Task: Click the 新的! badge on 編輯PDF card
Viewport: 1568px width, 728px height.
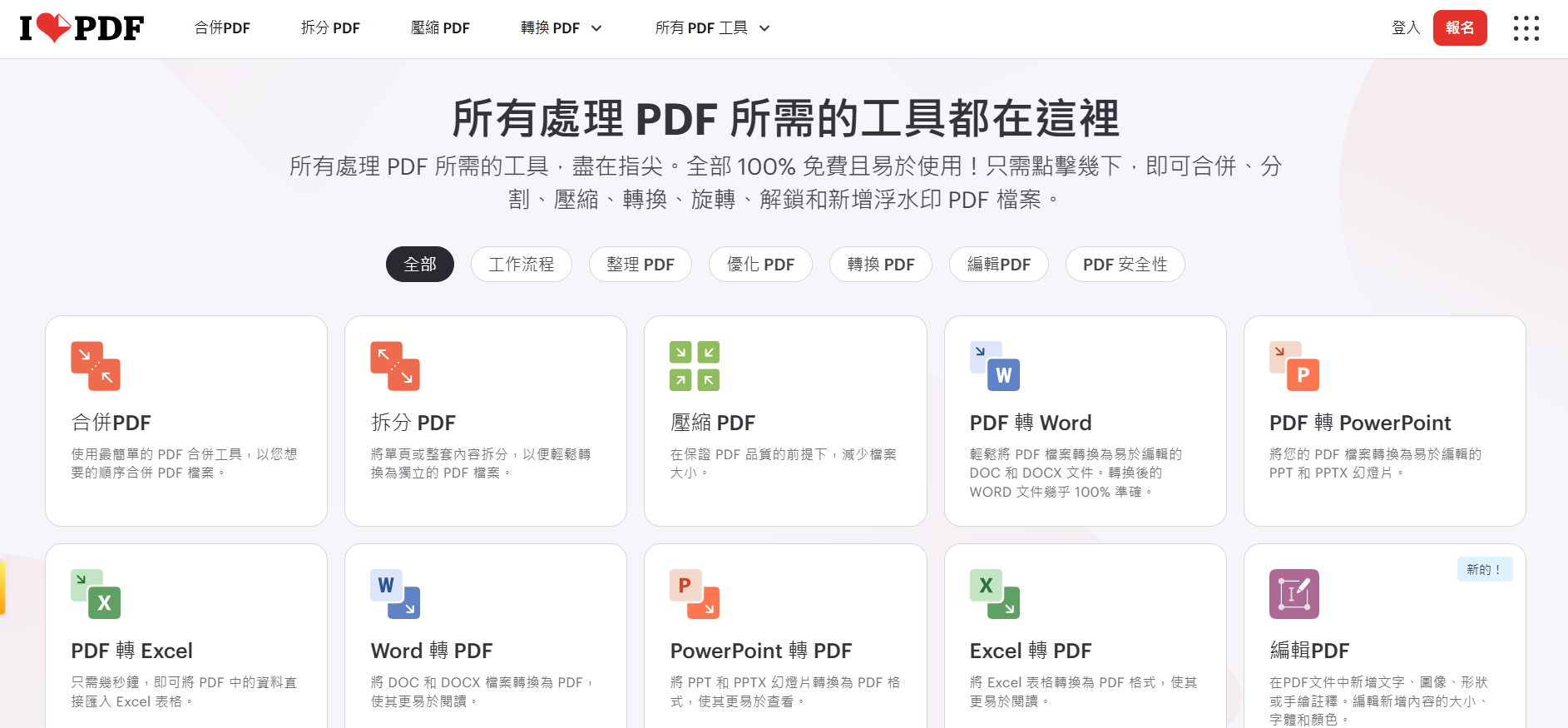Action: point(1485,570)
